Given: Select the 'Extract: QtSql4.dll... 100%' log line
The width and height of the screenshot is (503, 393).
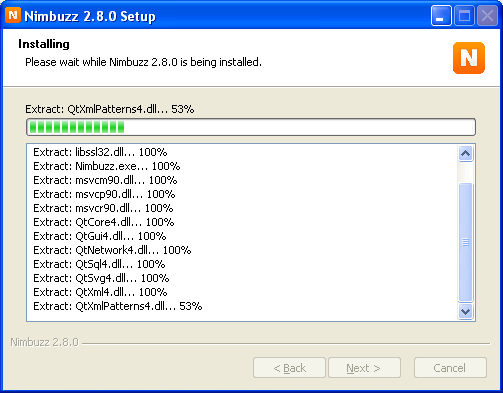Looking at the screenshot, I should (x=99, y=264).
